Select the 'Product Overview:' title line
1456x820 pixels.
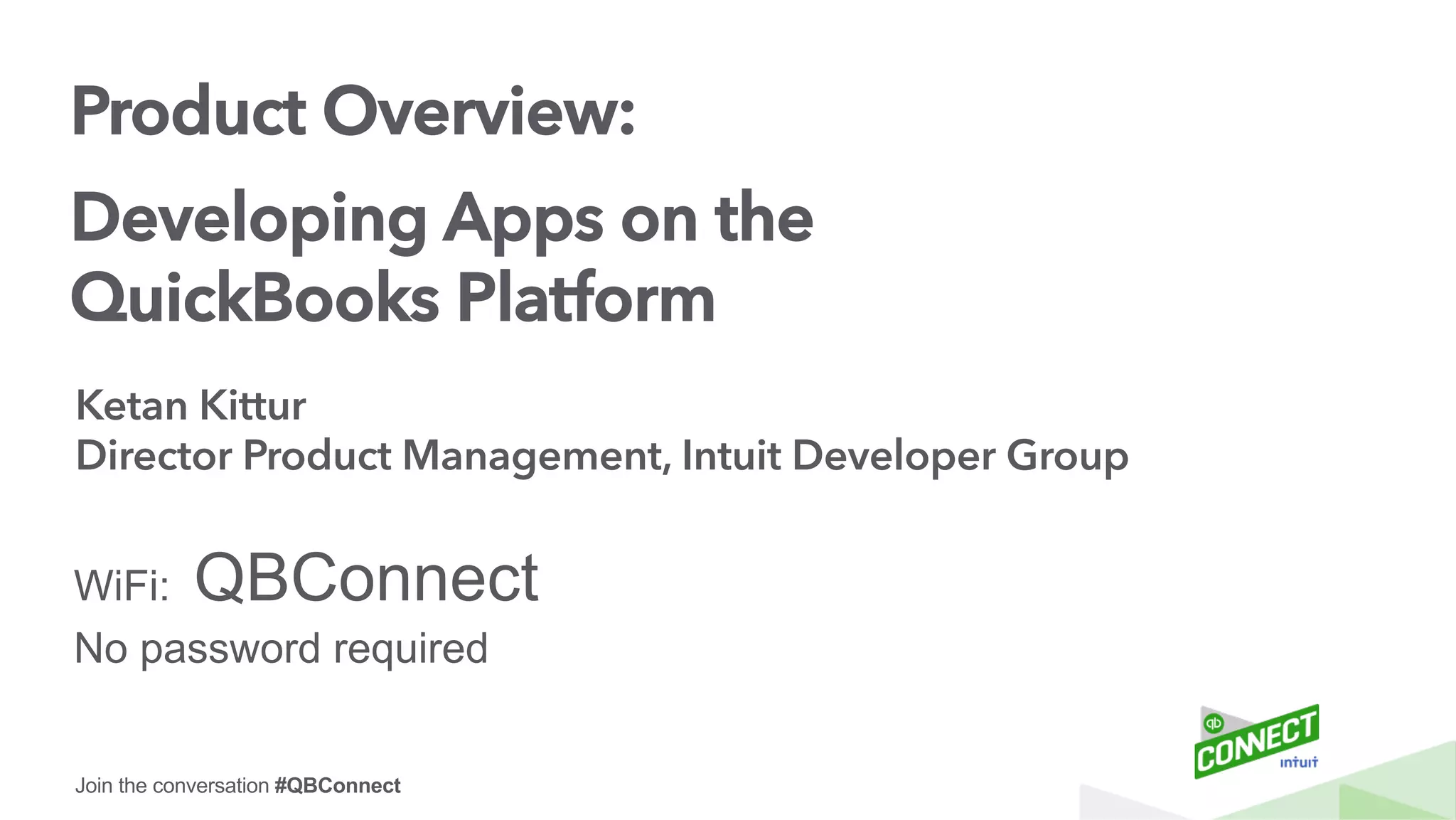point(353,112)
